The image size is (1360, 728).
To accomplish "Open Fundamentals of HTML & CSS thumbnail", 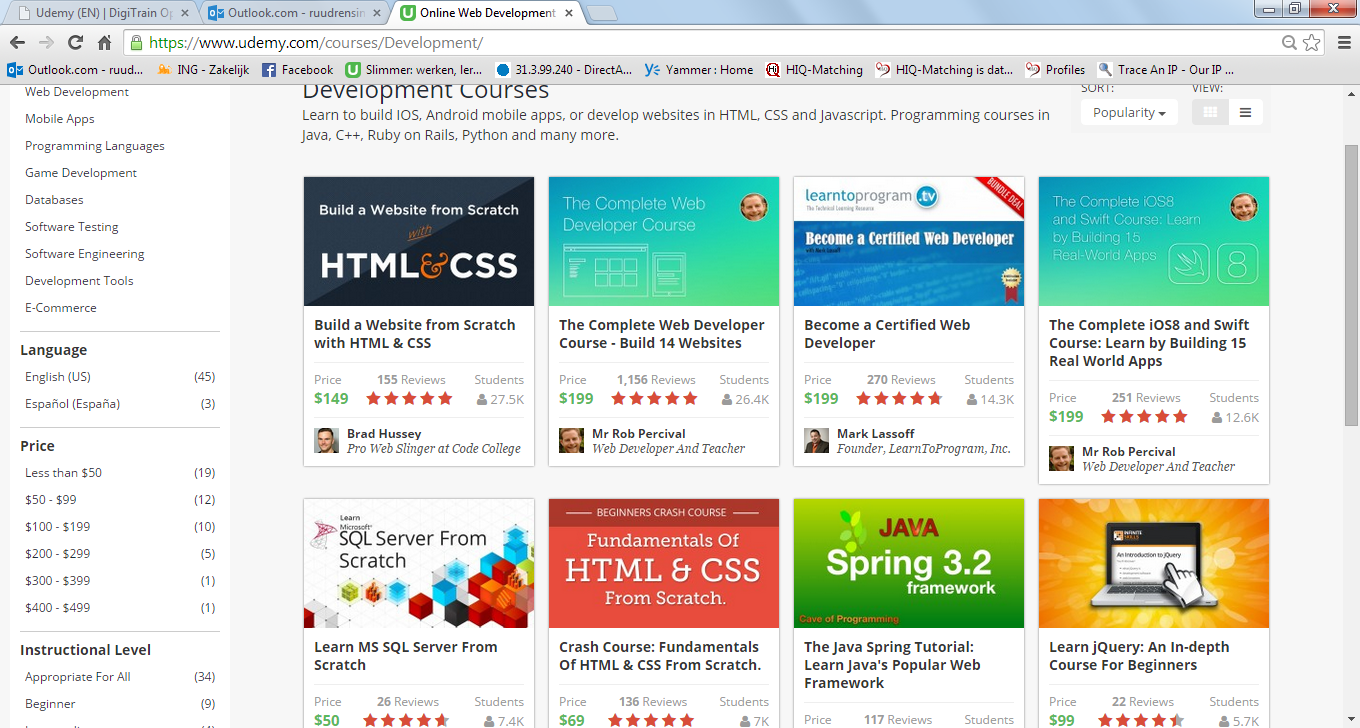I will pos(664,563).
